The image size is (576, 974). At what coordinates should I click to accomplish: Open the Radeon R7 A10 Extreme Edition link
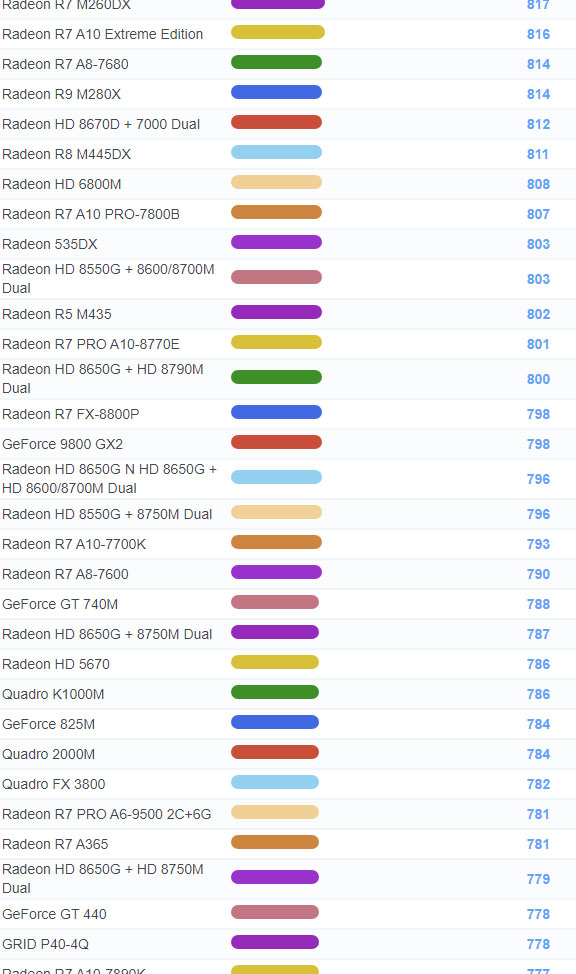[103, 34]
